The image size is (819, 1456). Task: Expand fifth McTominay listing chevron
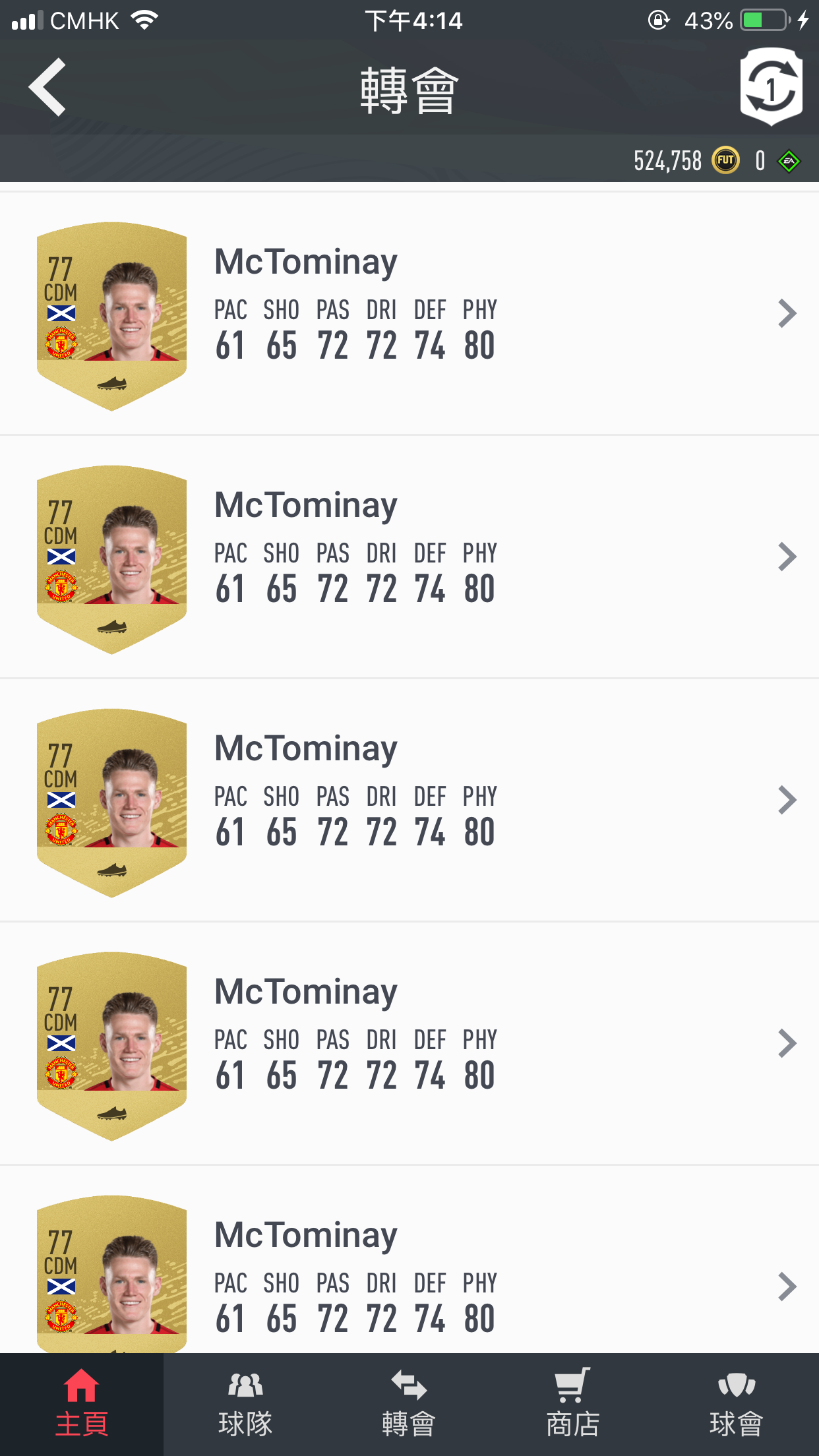tap(787, 1287)
